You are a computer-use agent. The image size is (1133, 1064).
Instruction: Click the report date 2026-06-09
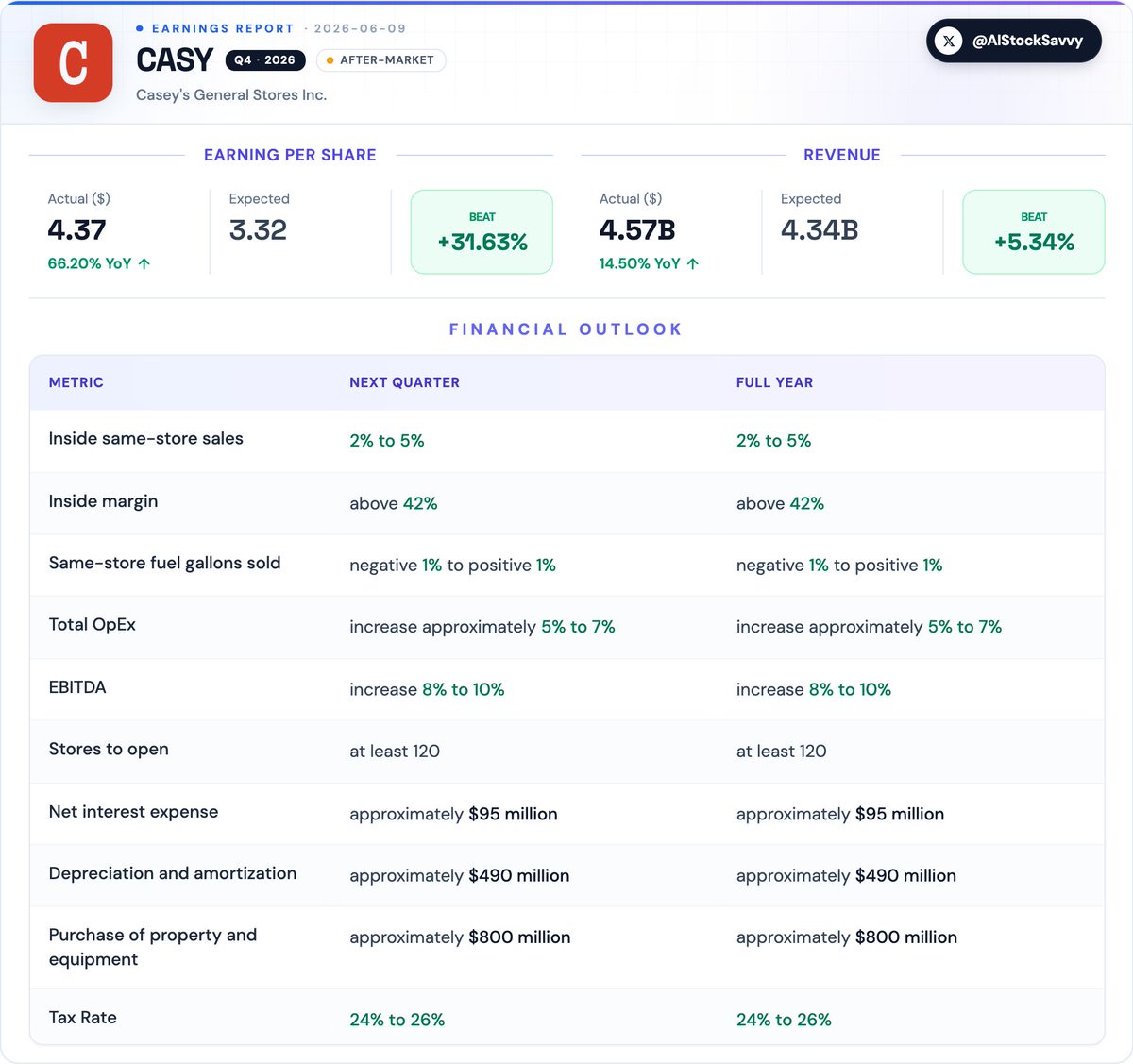click(x=360, y=28)
